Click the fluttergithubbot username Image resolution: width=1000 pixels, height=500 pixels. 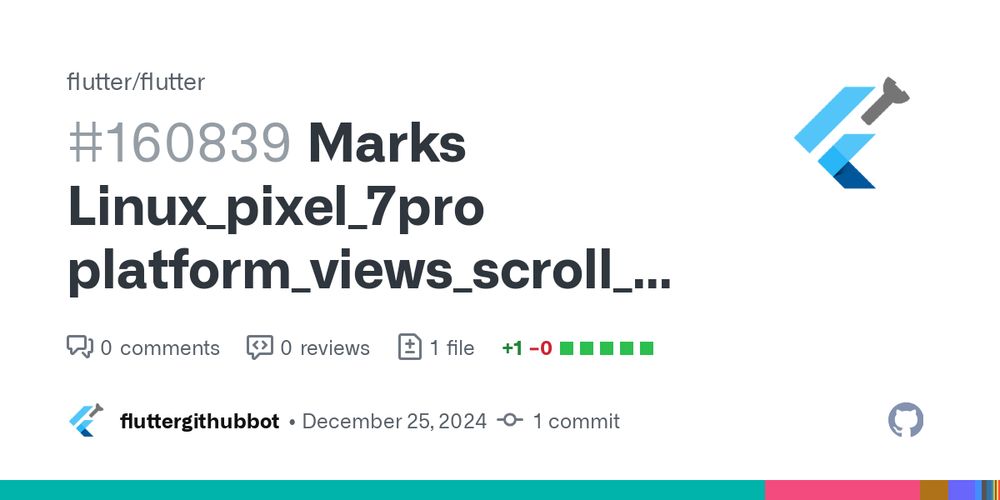pyautogui.click(x=200, y=422)
